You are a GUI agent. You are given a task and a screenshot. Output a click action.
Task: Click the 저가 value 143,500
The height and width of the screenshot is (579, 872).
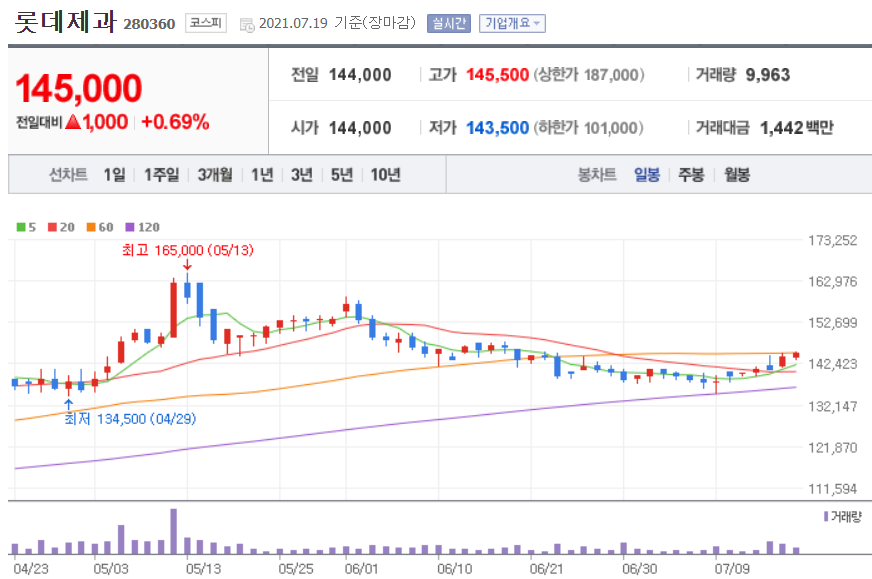[x=497, y=128]
